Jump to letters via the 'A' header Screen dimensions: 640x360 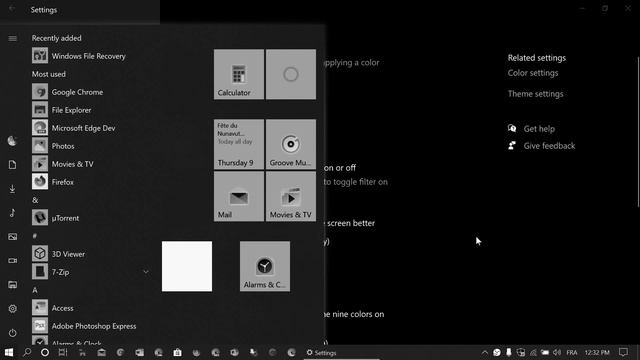(35, 290)
